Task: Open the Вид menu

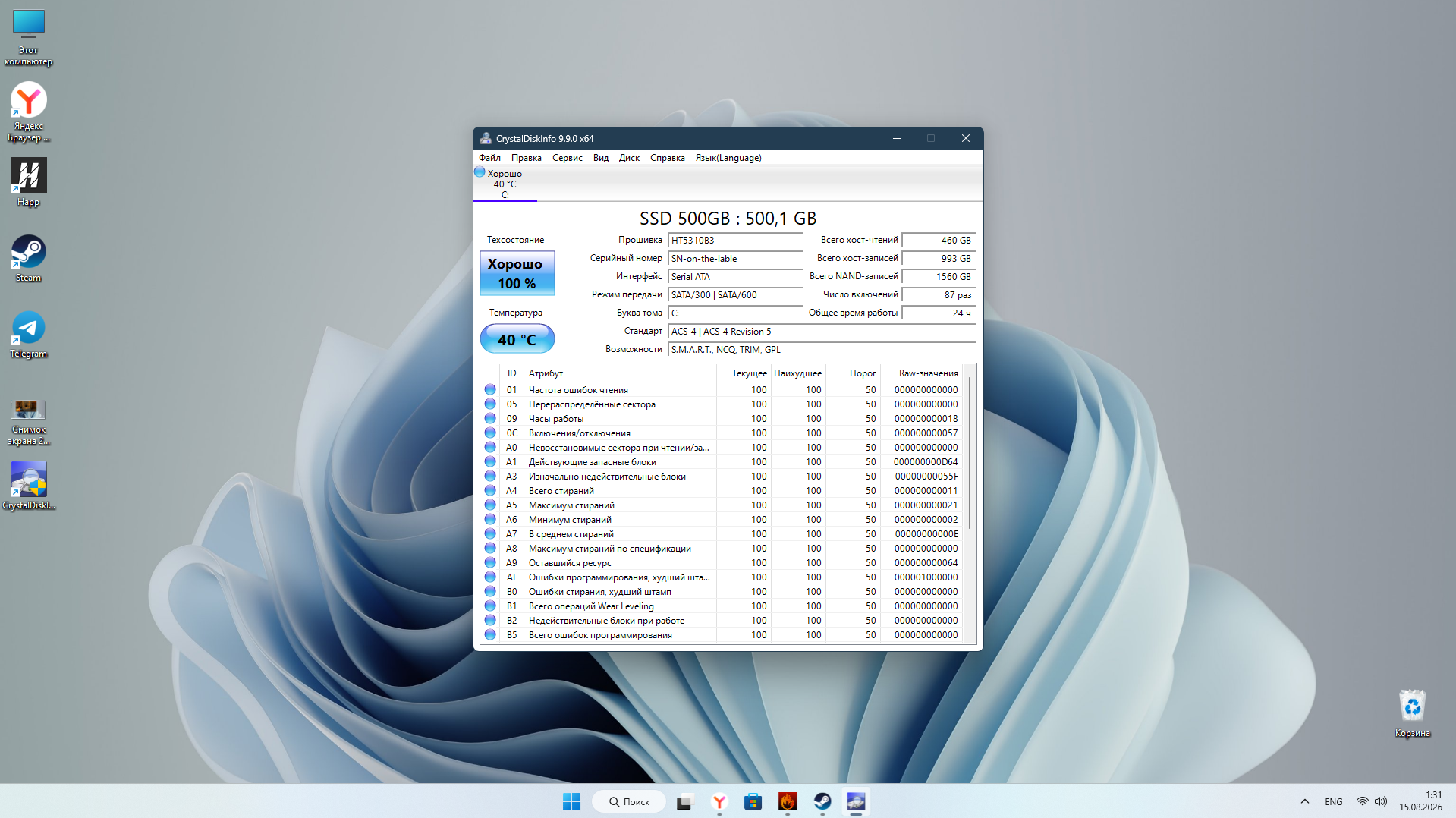Action: point(601,158)
